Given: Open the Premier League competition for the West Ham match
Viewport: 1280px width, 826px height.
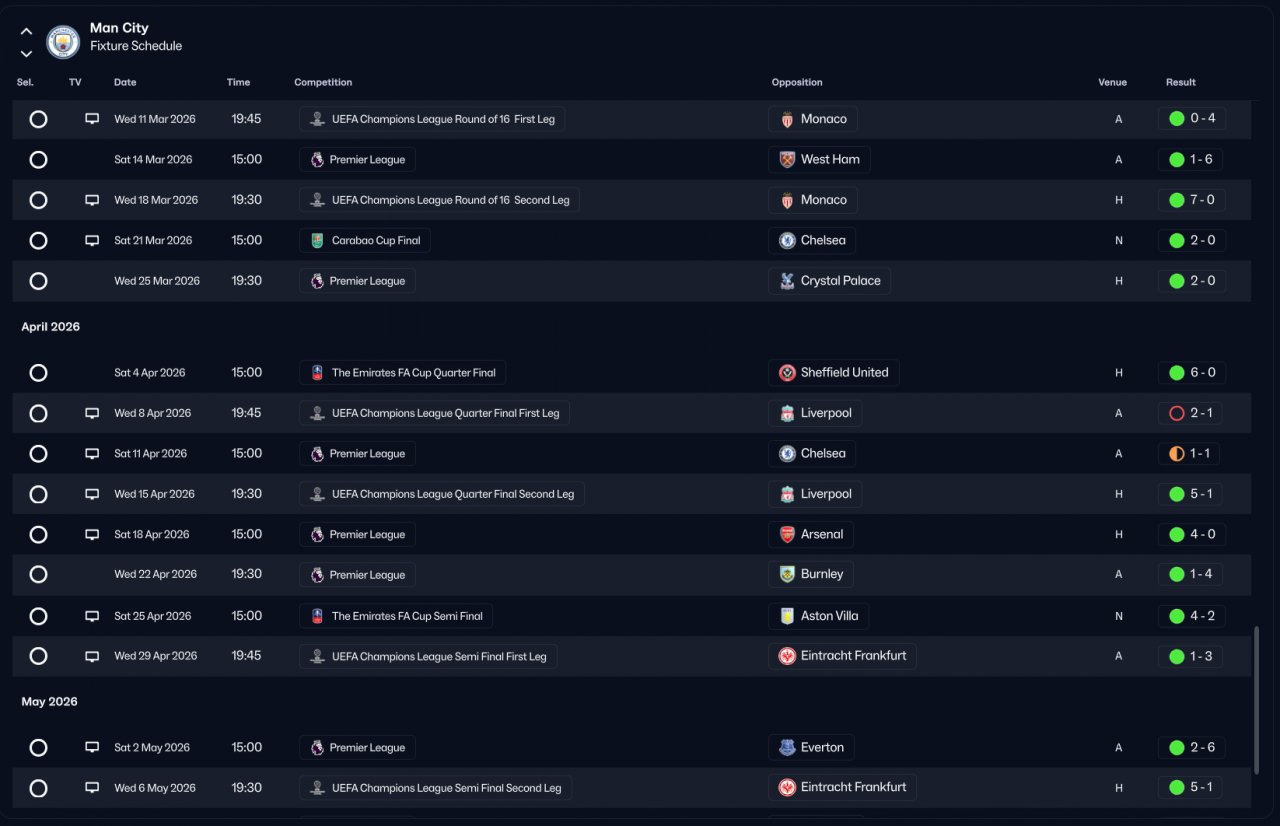Looking at the screenshot, I should tap(357, 160).
